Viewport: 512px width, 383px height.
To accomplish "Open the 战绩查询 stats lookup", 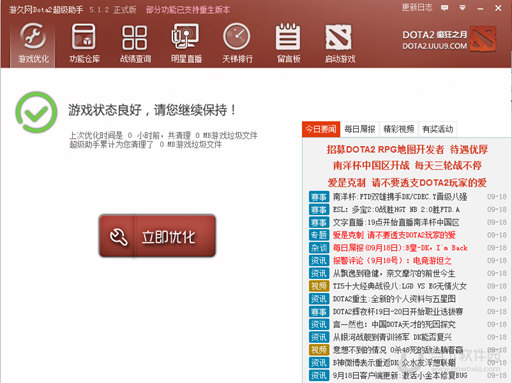I will pos(135,44).
